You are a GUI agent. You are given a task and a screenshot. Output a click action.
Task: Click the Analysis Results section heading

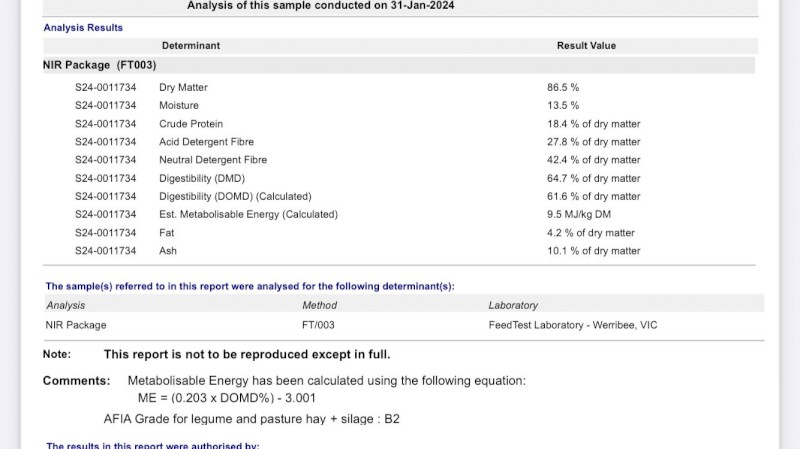pyautogui.click(x=83, y=28)
